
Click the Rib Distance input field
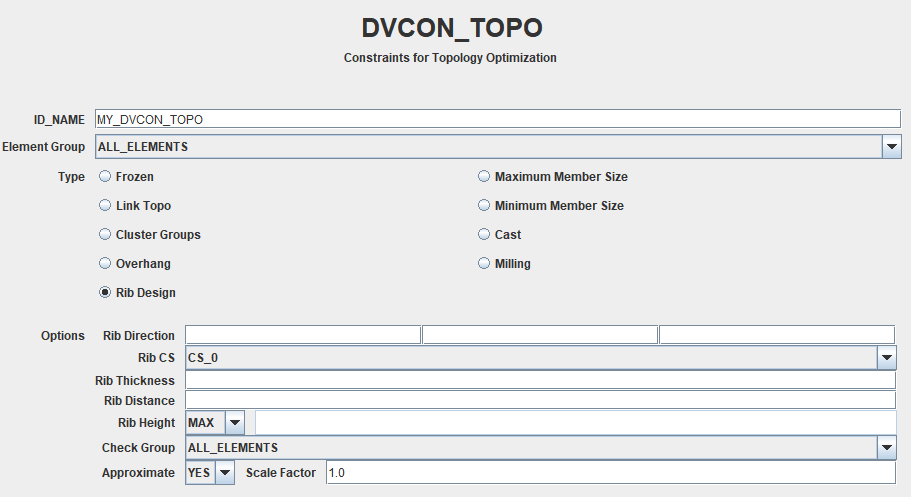539,401
